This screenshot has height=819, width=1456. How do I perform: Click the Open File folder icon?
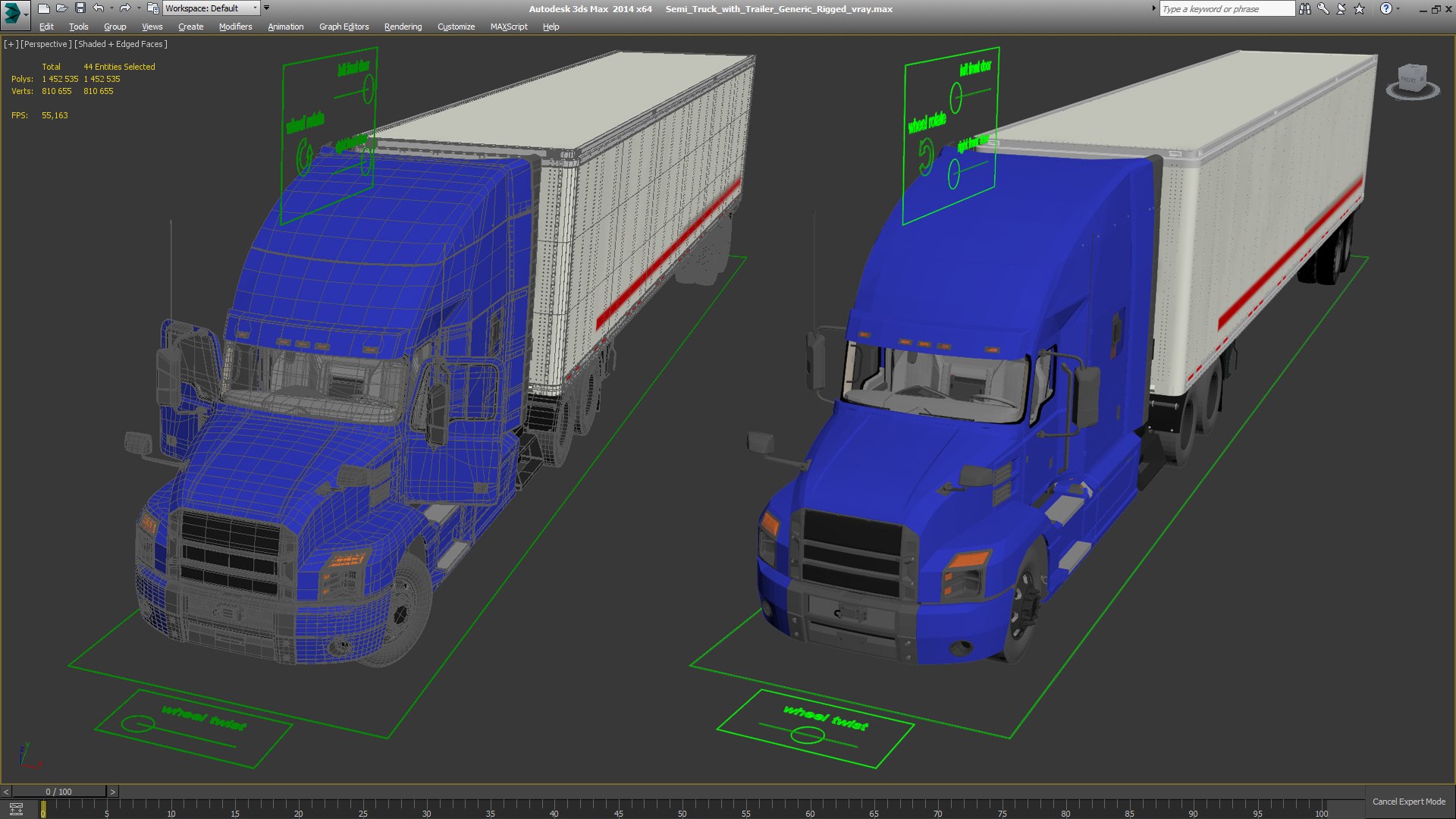pyautogui.click(x=62, y=8)
